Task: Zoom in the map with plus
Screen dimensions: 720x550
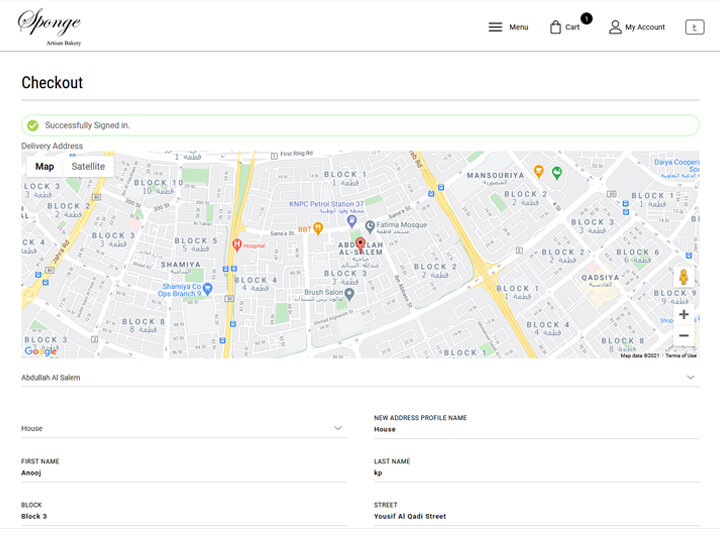Action: pos(684,314)
